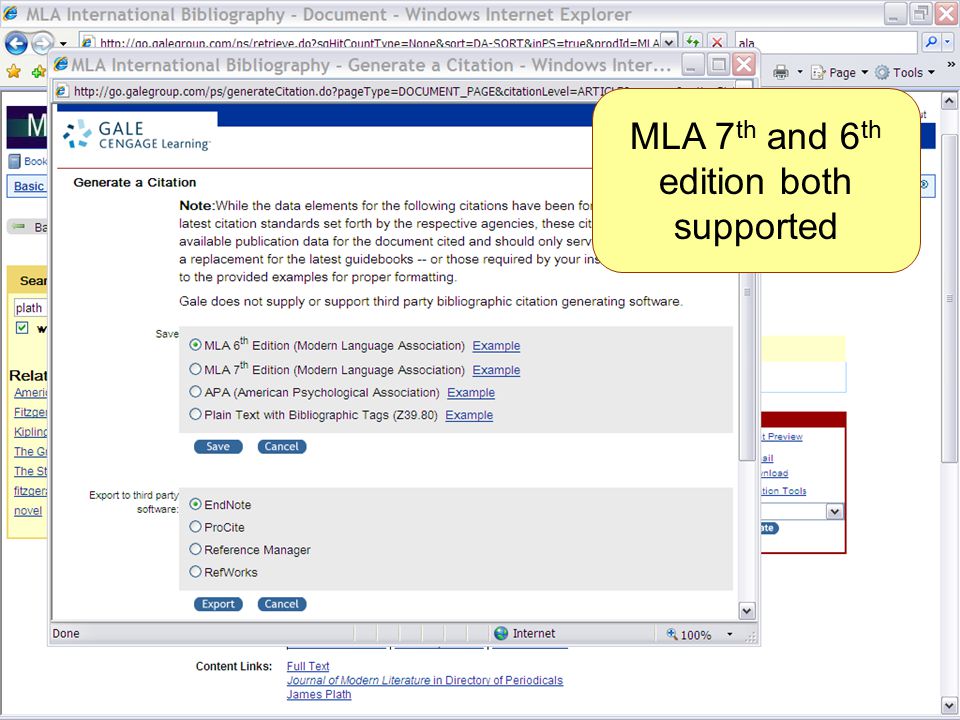
Task: Cancel the export to third party section
Action: [282, 604]
